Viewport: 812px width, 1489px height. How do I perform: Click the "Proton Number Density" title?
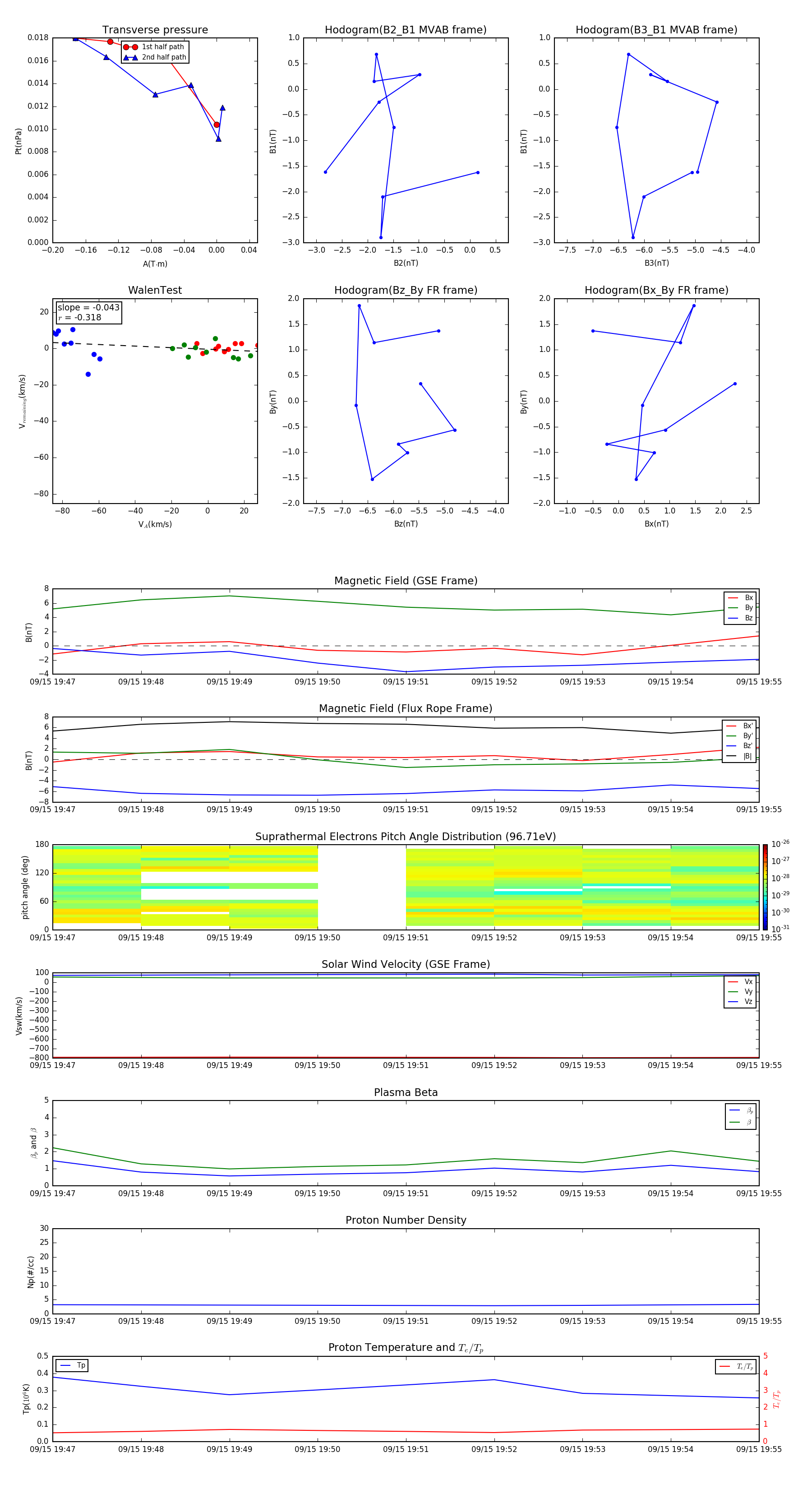point(406,1220)
